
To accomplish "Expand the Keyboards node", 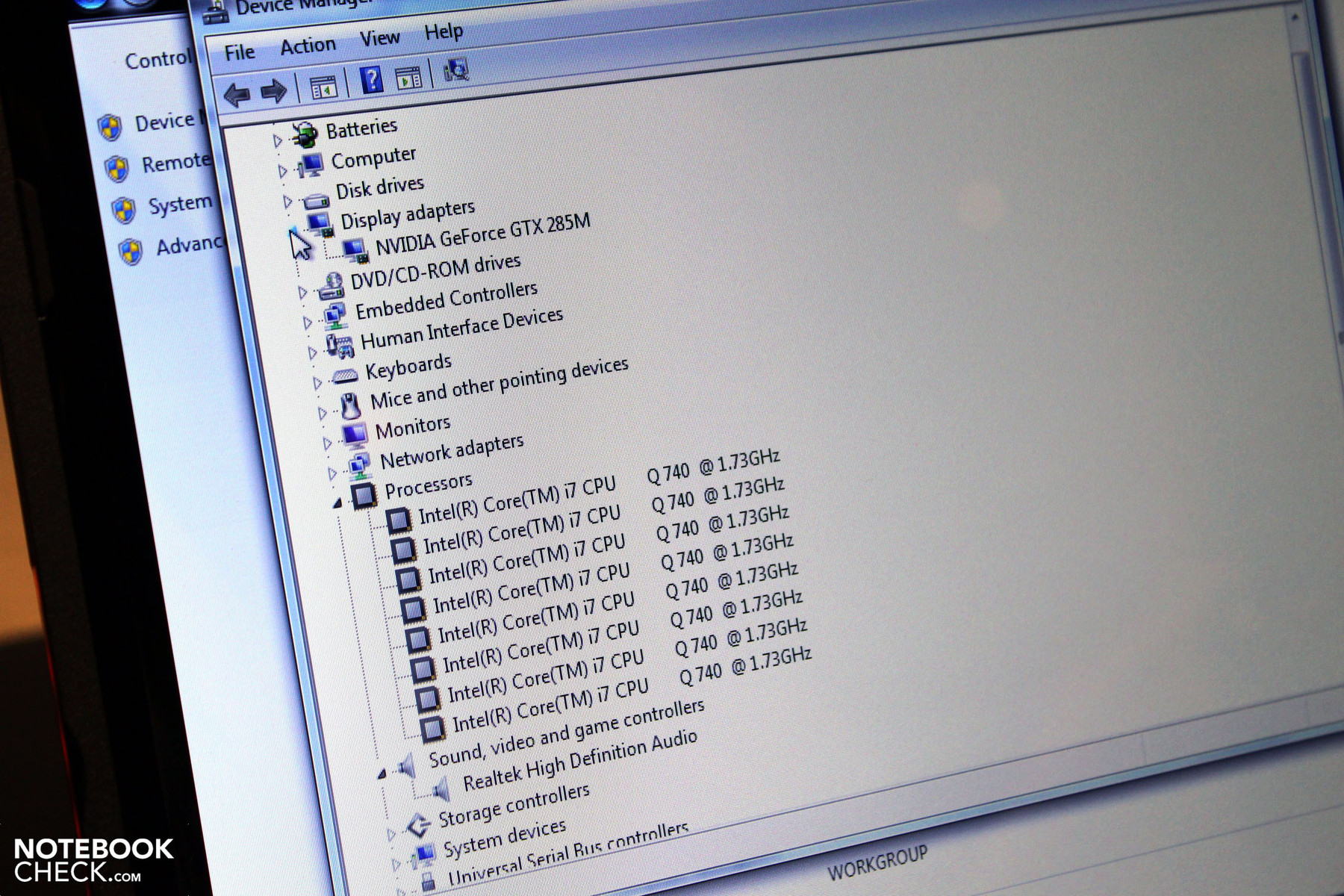I will (319, 382).
